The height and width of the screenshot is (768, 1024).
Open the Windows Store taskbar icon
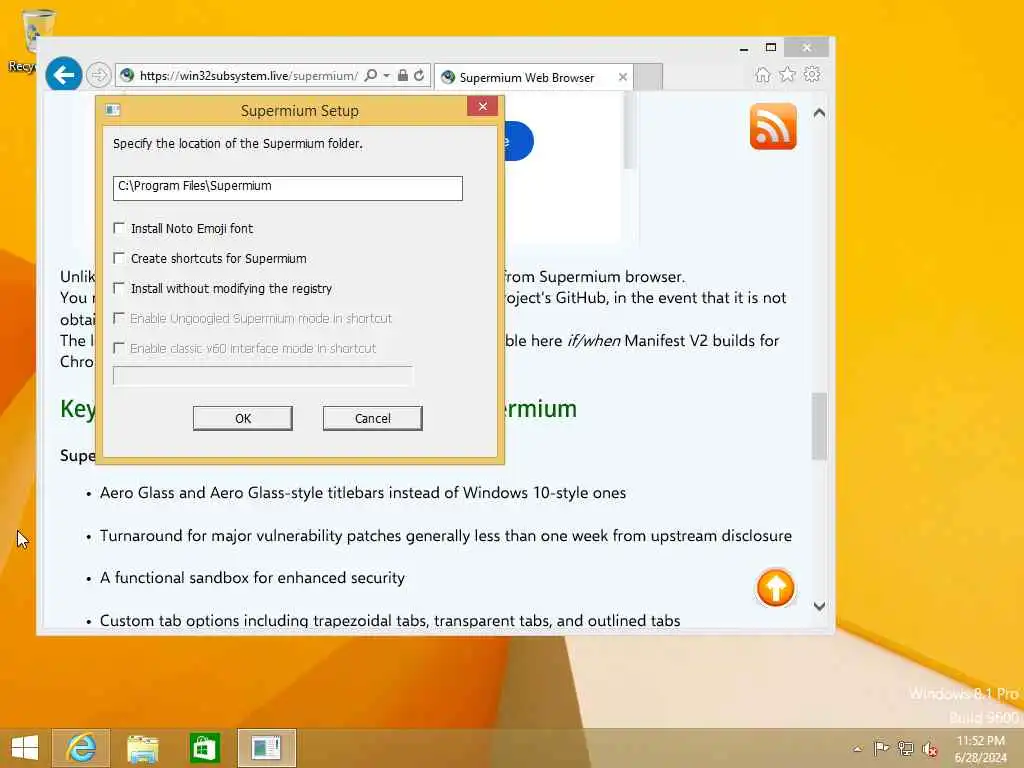204,748
